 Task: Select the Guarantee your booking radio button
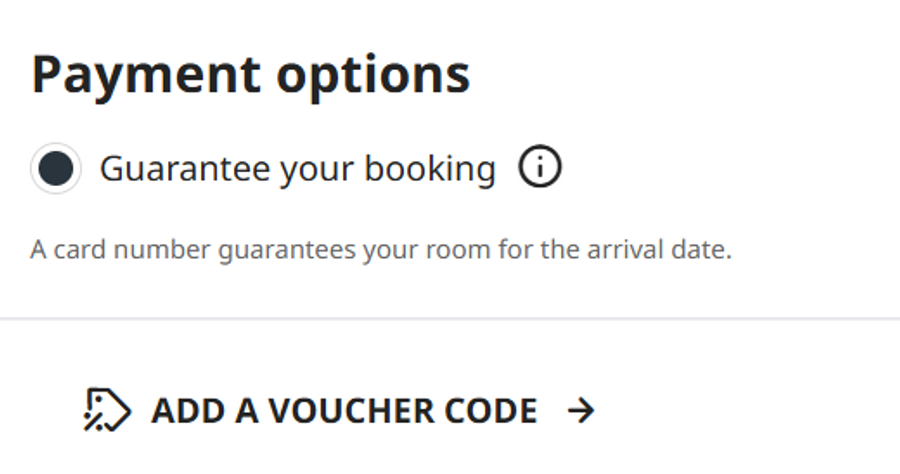point(56,169)
